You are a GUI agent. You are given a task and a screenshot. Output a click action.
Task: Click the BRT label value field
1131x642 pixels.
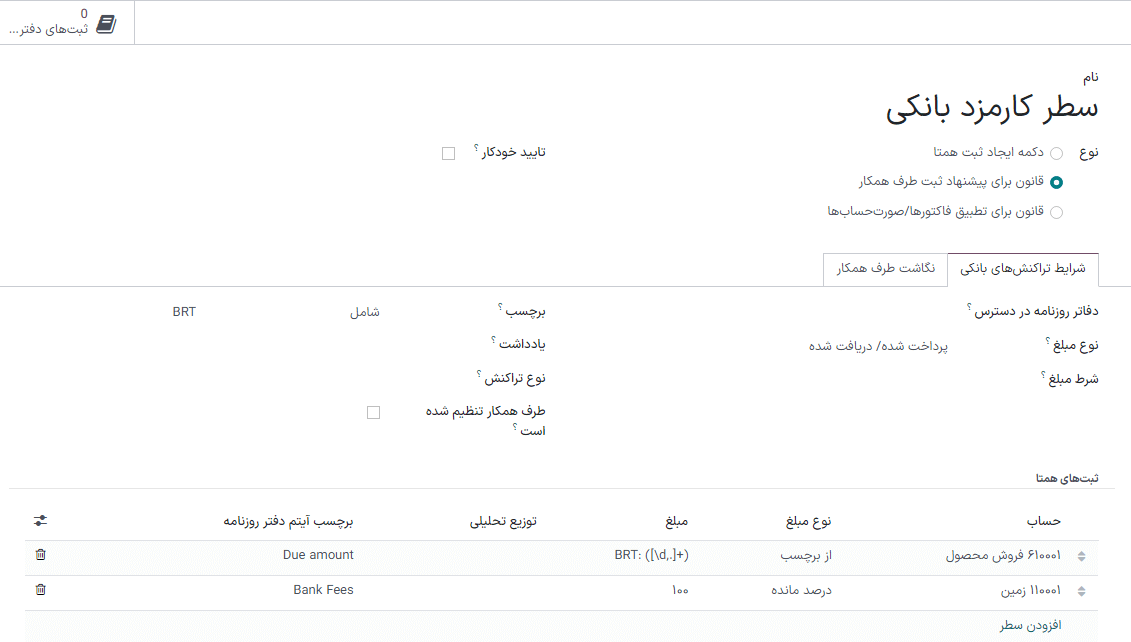pos(183,311)
